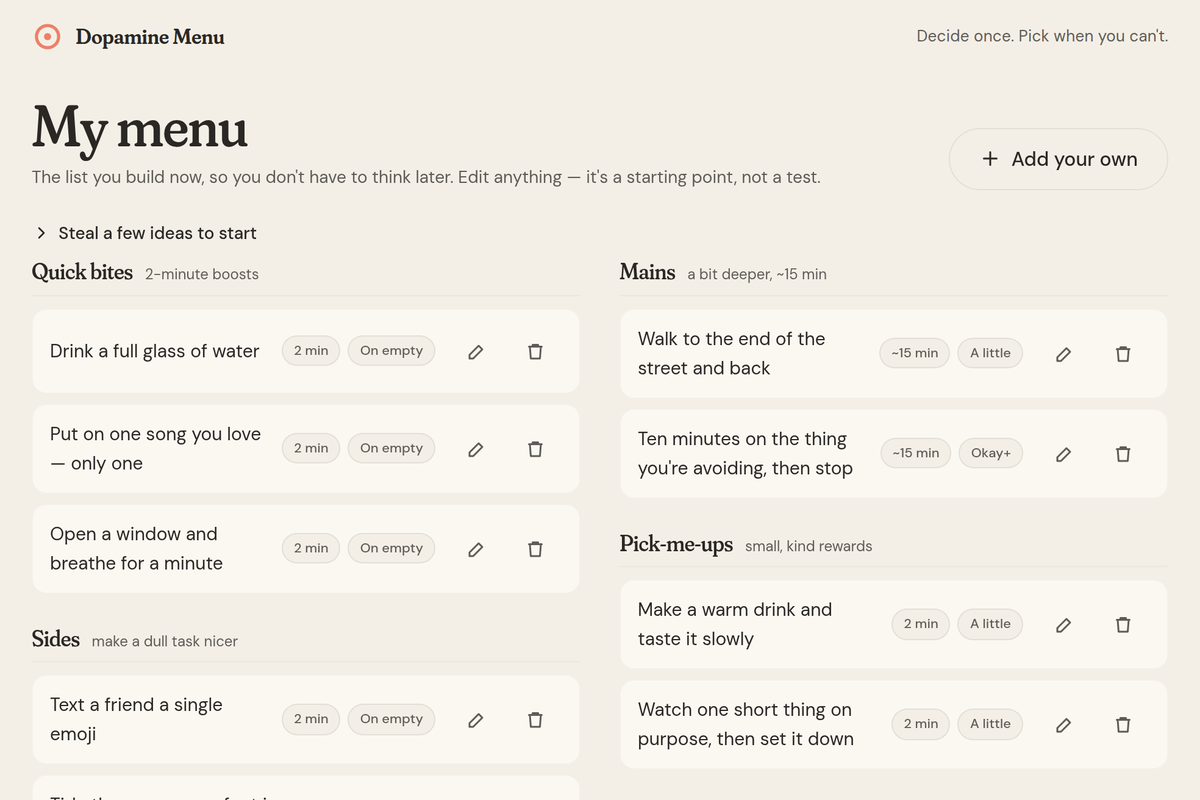
Task: Click '2 min' tag on 'Drink a full glass of water'
Action: click(311, 351)
